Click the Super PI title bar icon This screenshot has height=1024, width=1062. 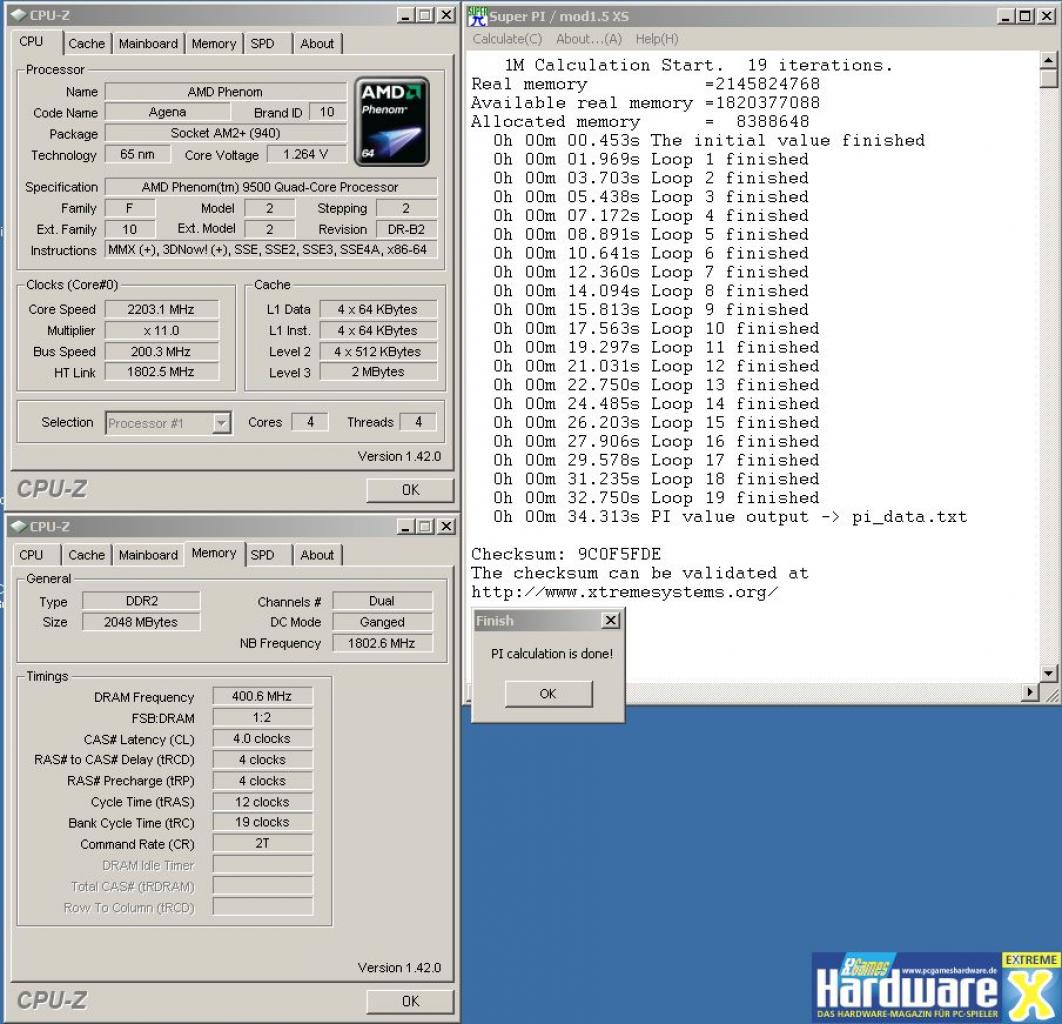point(477,16)
